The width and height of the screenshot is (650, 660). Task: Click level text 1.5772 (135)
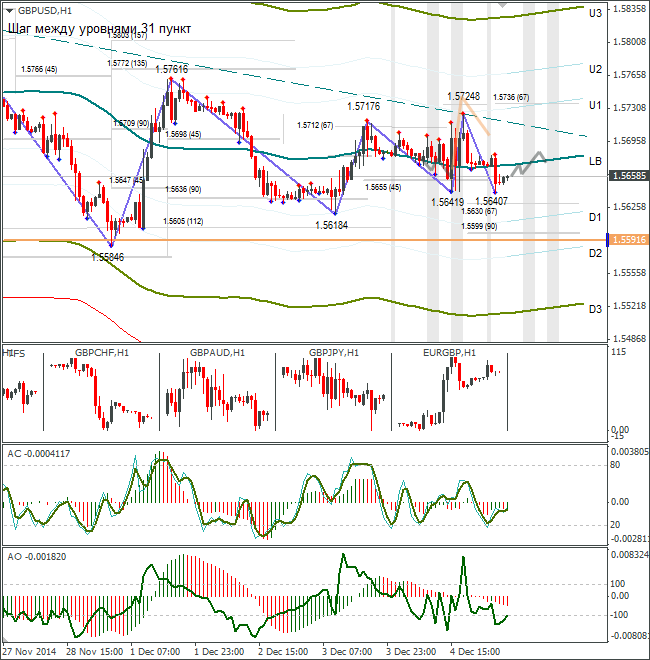pos(127,64)
